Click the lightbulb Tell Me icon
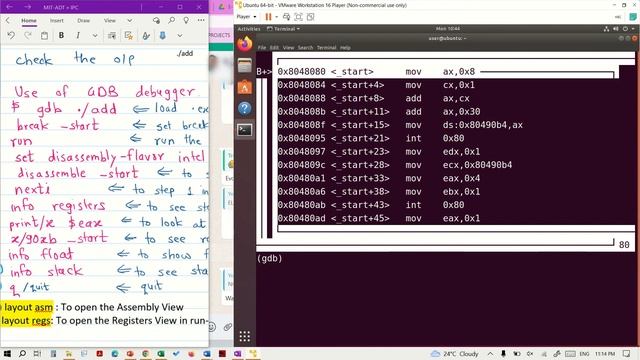The height and width of the screenshot is (360, 640). [186, 20]
